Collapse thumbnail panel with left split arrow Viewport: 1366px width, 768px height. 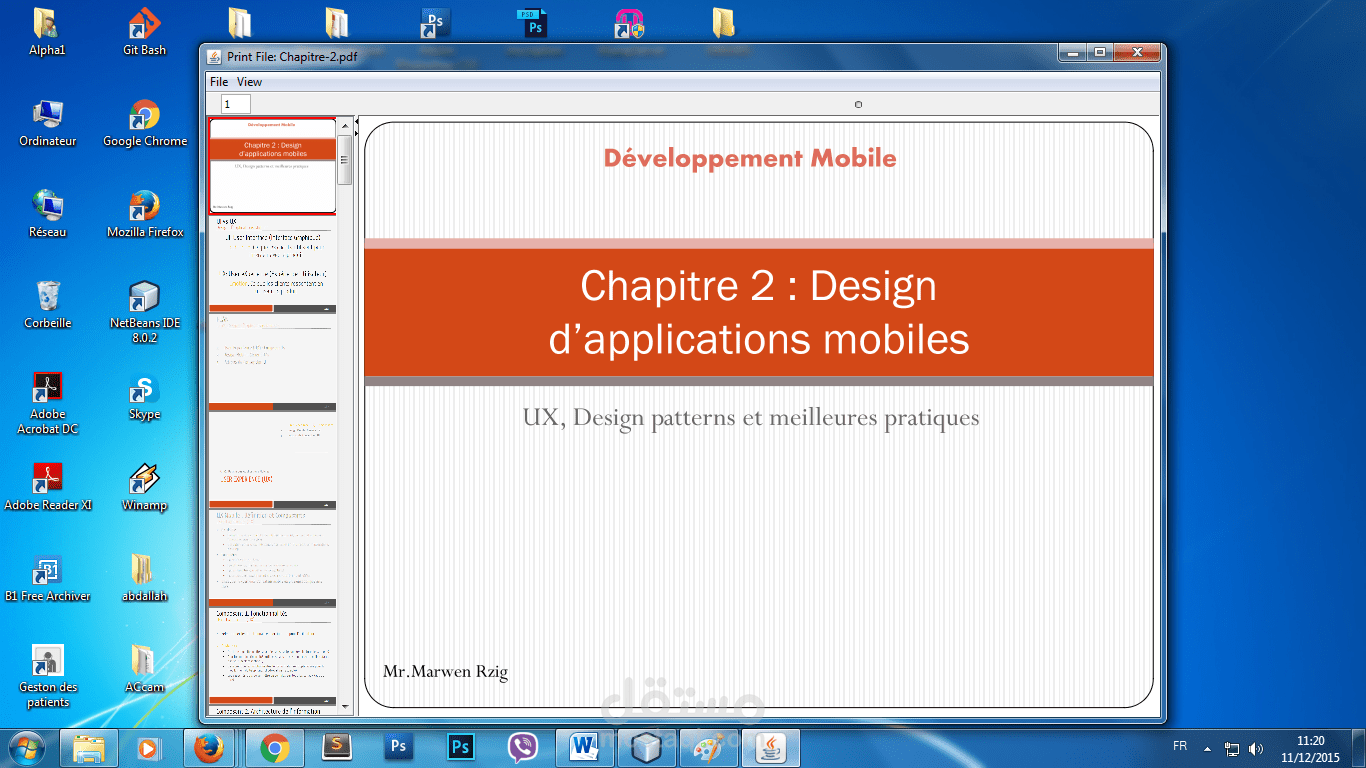[357, 121]
